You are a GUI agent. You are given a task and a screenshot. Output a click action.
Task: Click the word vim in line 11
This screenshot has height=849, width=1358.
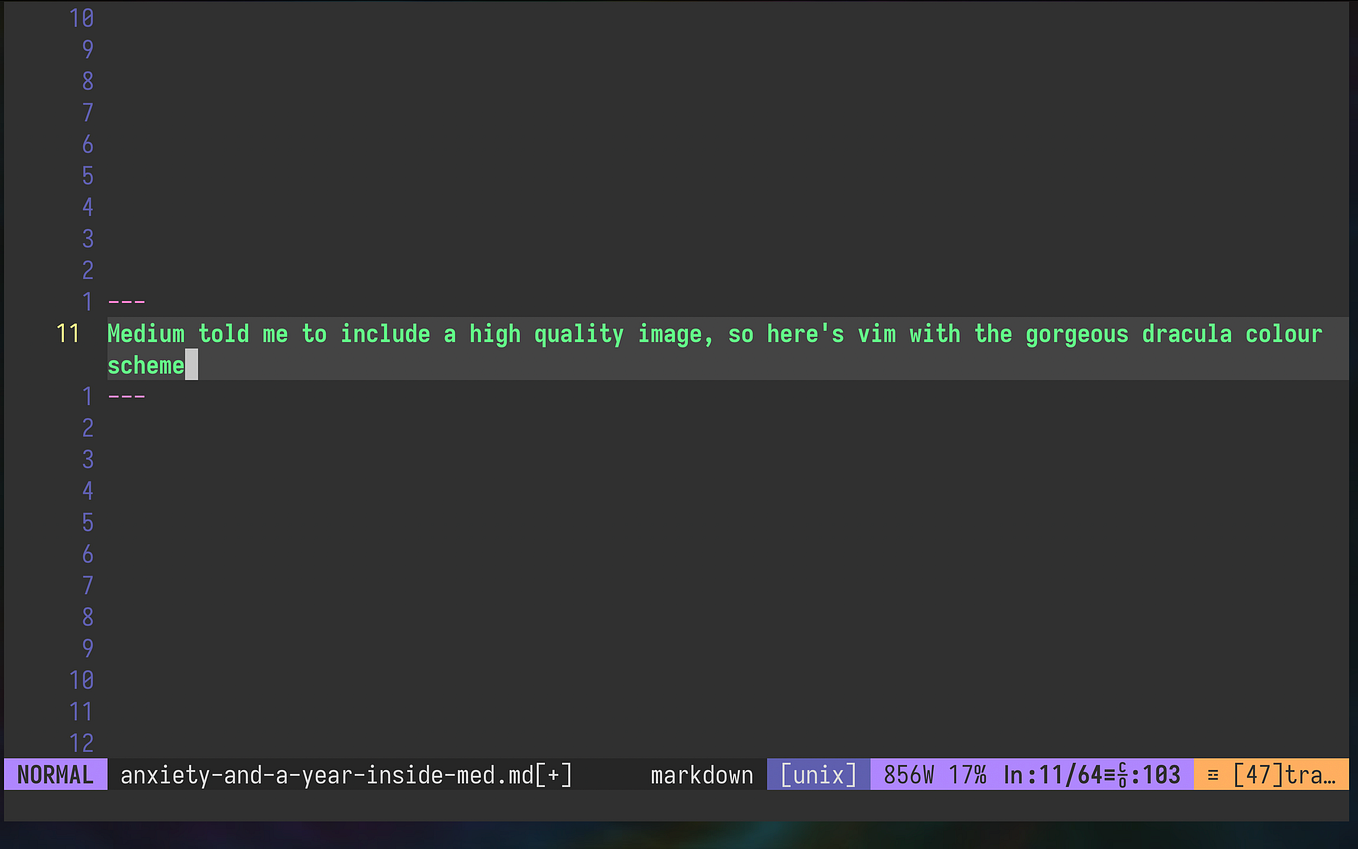(877, 333)
